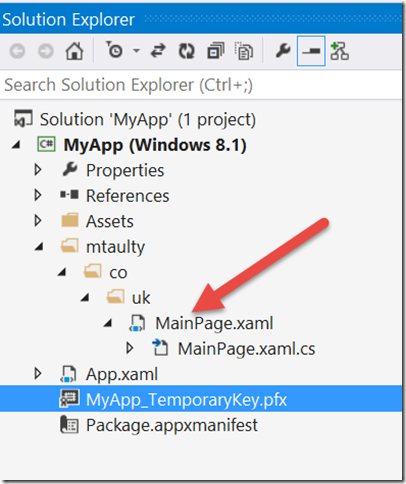Click the MainPage.xaml.cs file icon

160,347
